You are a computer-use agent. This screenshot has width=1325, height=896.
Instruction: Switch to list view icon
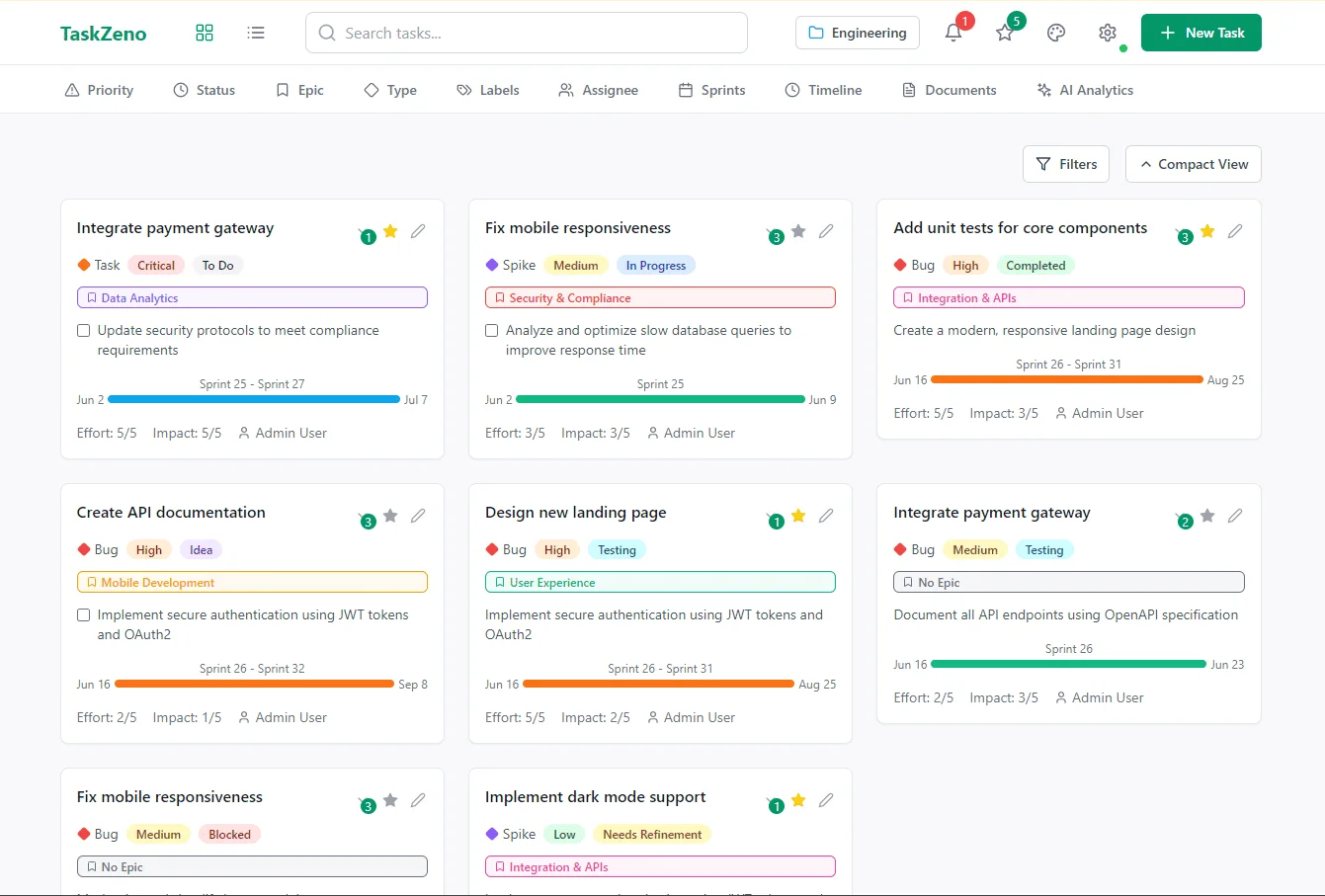[x=256, y=33]
